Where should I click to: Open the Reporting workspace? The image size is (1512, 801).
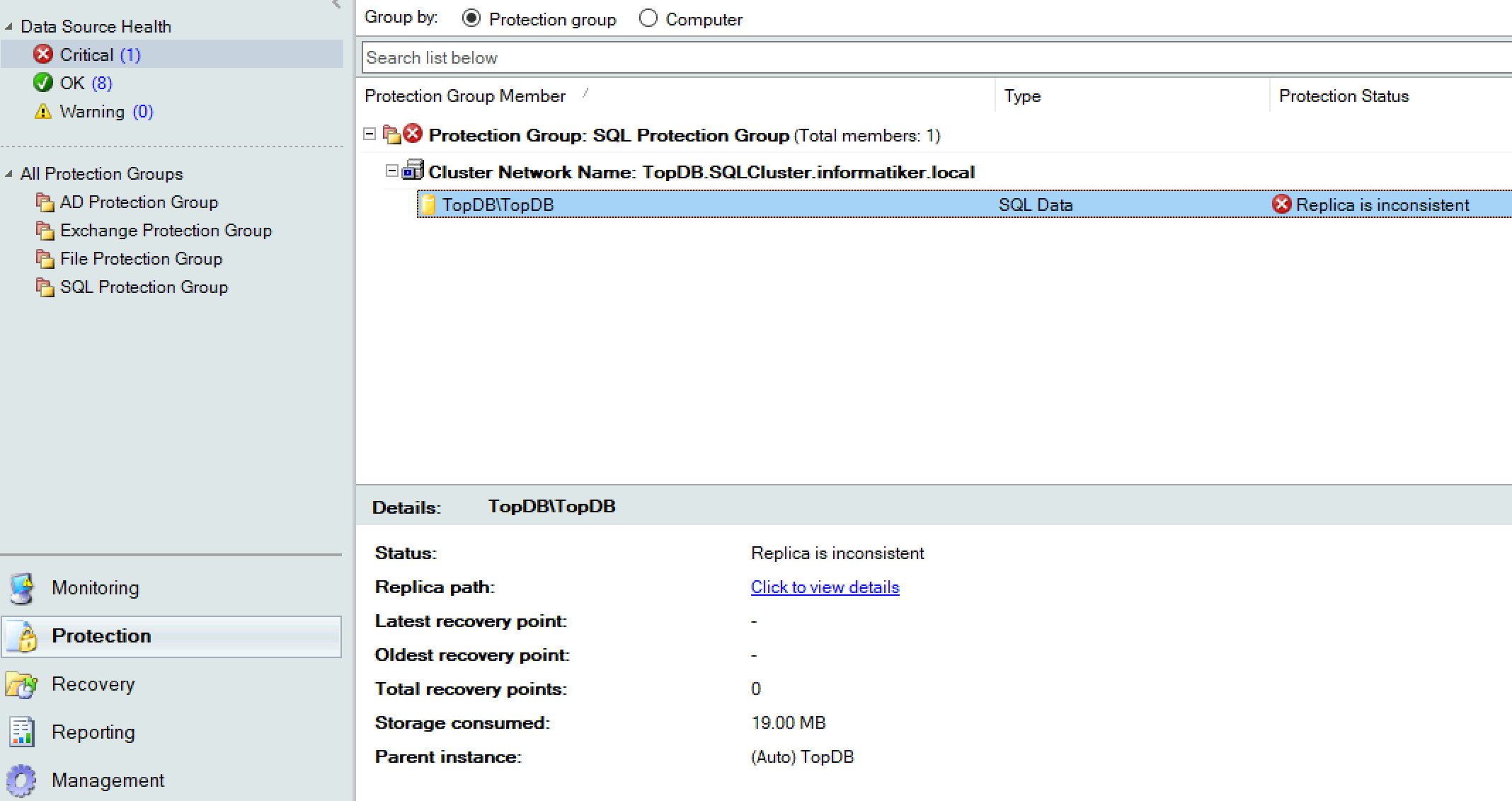click(172, 732)
